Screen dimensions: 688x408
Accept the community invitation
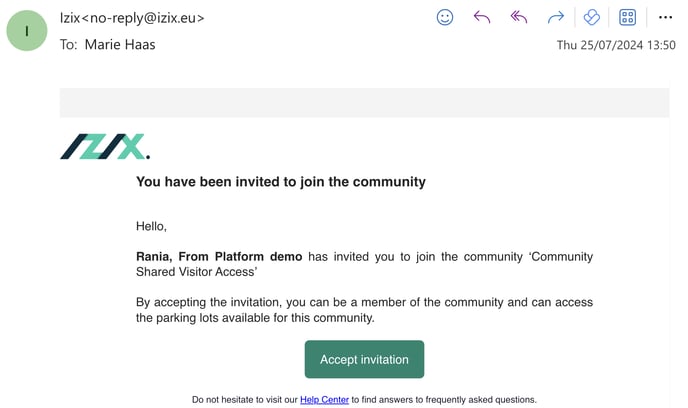(364, 359)
